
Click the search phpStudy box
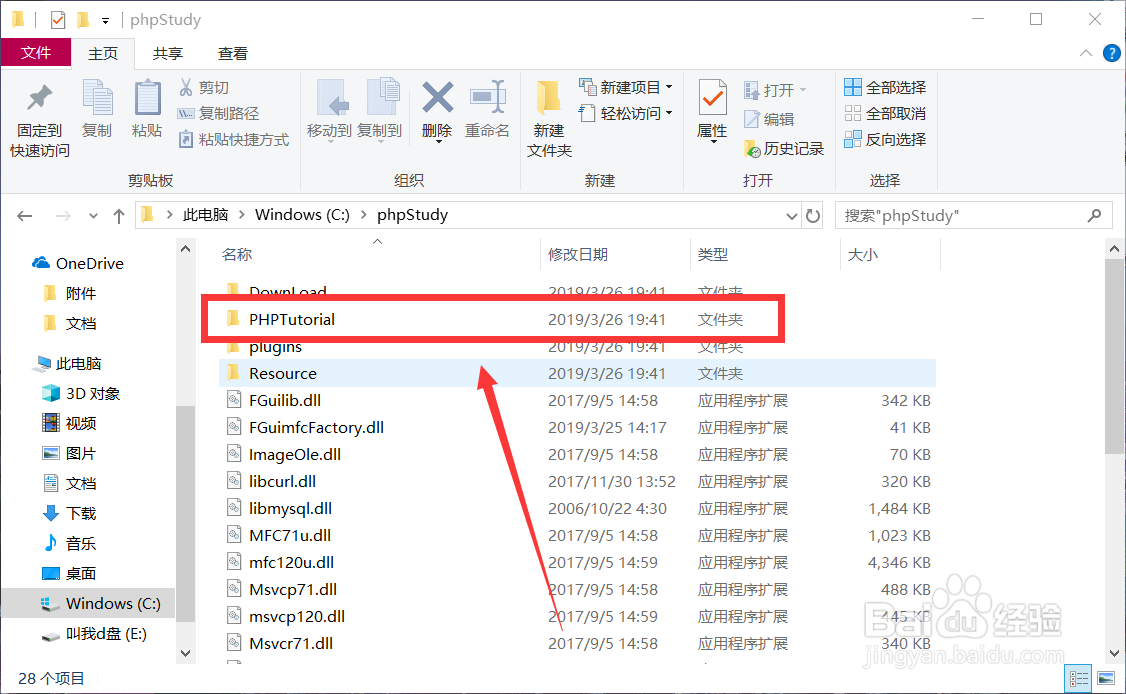point(973,216)
